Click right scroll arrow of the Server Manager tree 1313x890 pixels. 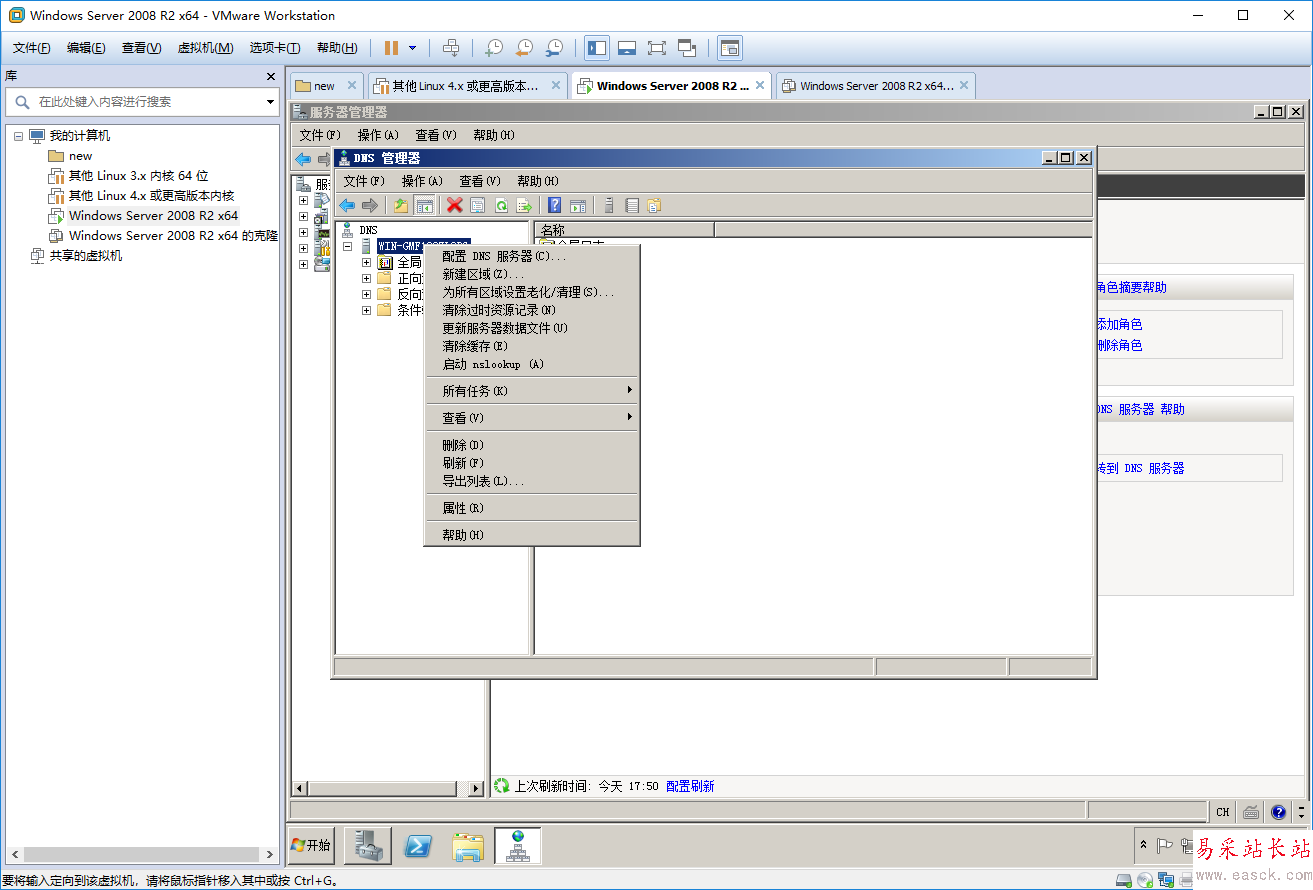point(476,788)
